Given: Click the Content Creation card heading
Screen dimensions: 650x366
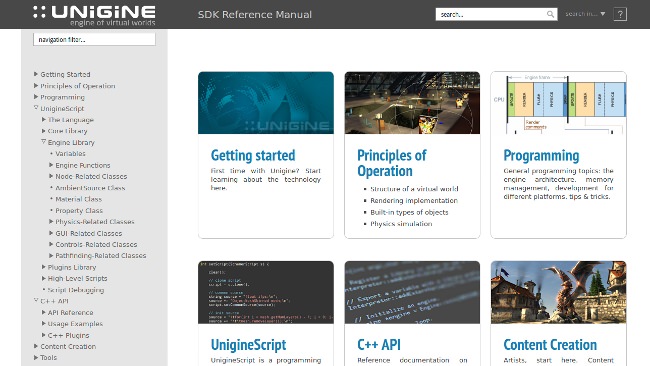Looking at the screenshot, I should [550, 344].
